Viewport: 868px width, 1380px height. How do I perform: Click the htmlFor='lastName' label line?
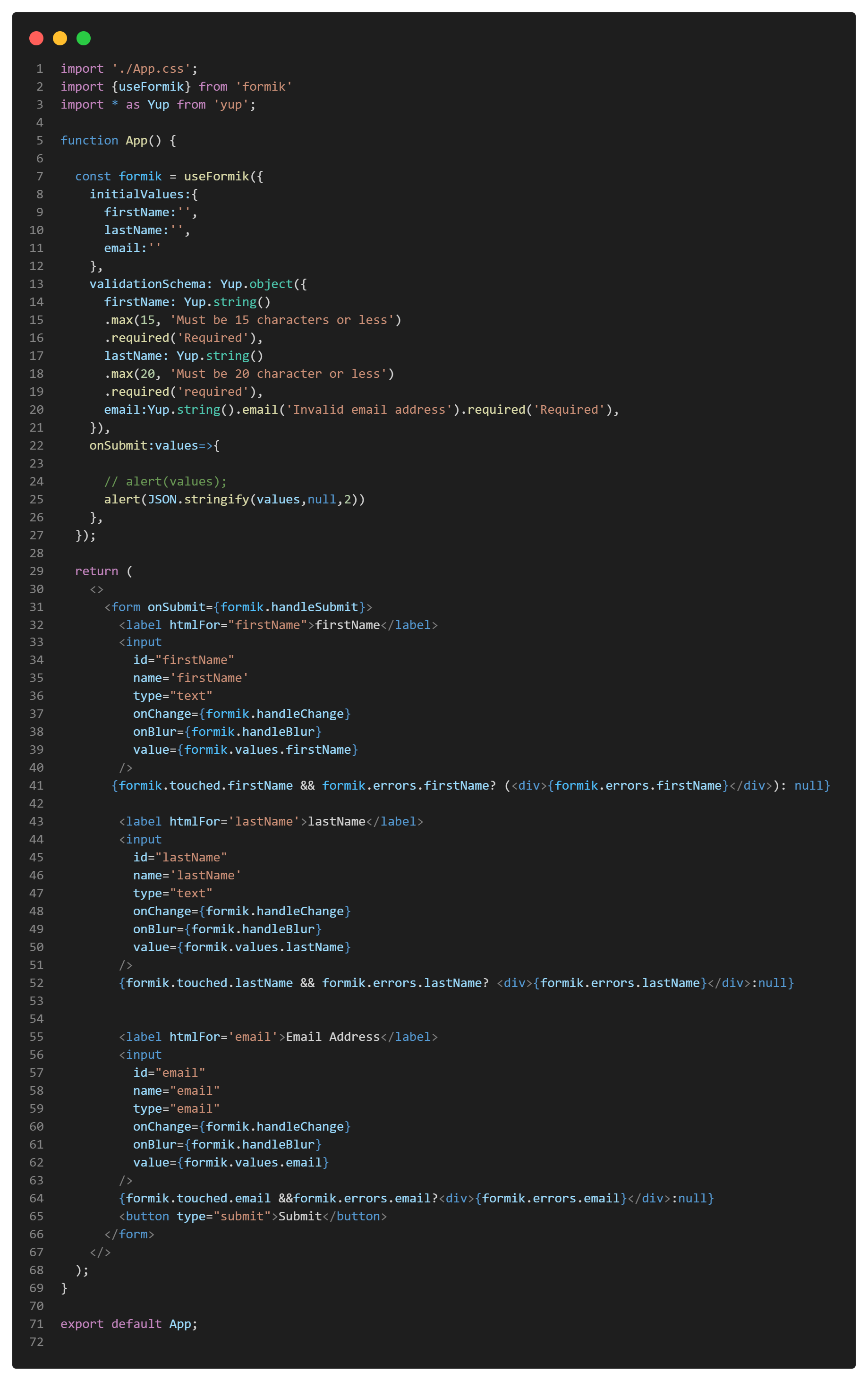pyautogui.click(x=271, y=822)
